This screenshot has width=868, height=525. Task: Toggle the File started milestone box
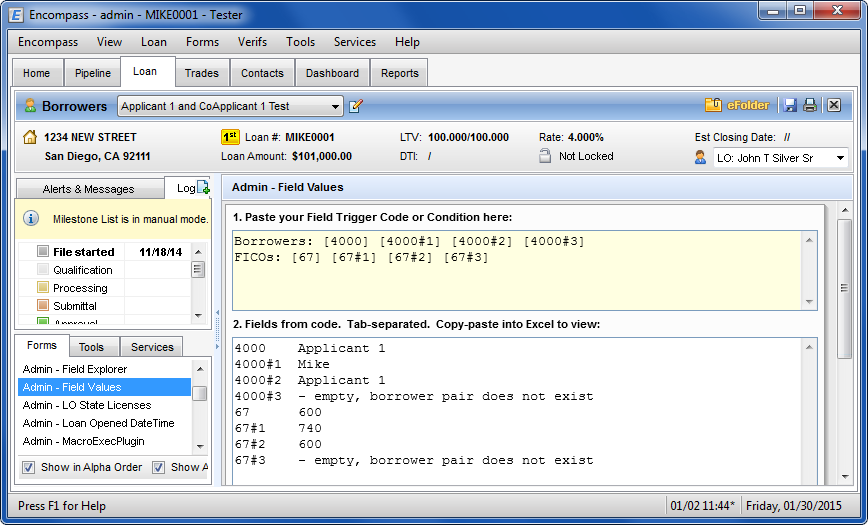point(43,251)
